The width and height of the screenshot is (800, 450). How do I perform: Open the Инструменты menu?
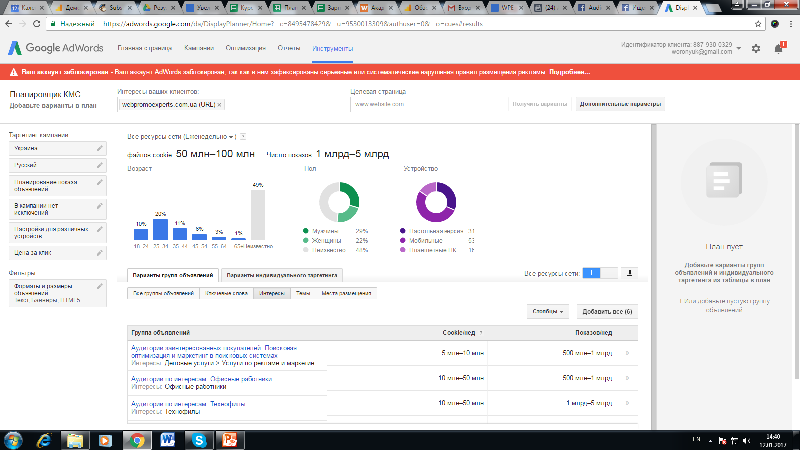(332, 48)
